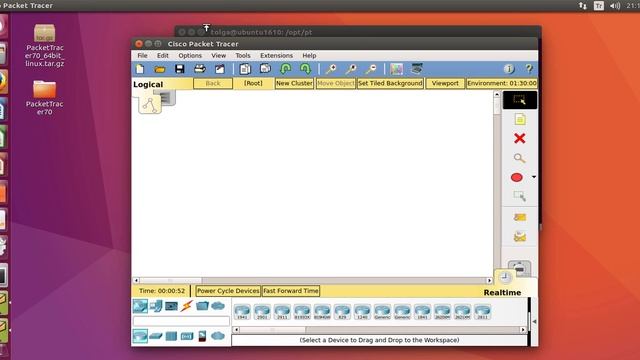
Task: Open the Help menu
Action: (309, 56)
